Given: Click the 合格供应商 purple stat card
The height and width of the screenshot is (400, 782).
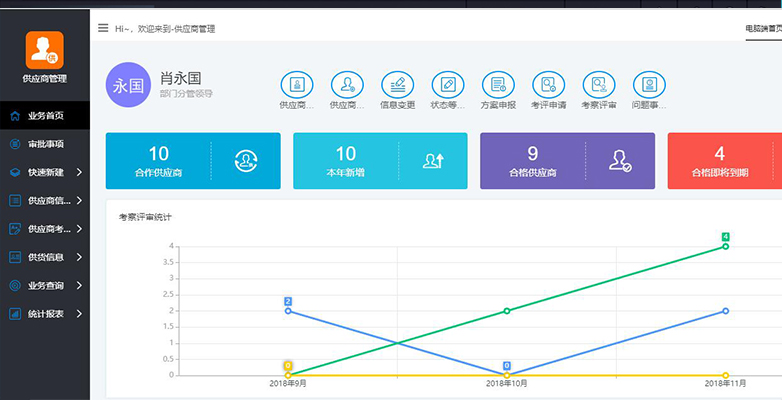Looking at the screenshot, I should click(x=568, y=161).
